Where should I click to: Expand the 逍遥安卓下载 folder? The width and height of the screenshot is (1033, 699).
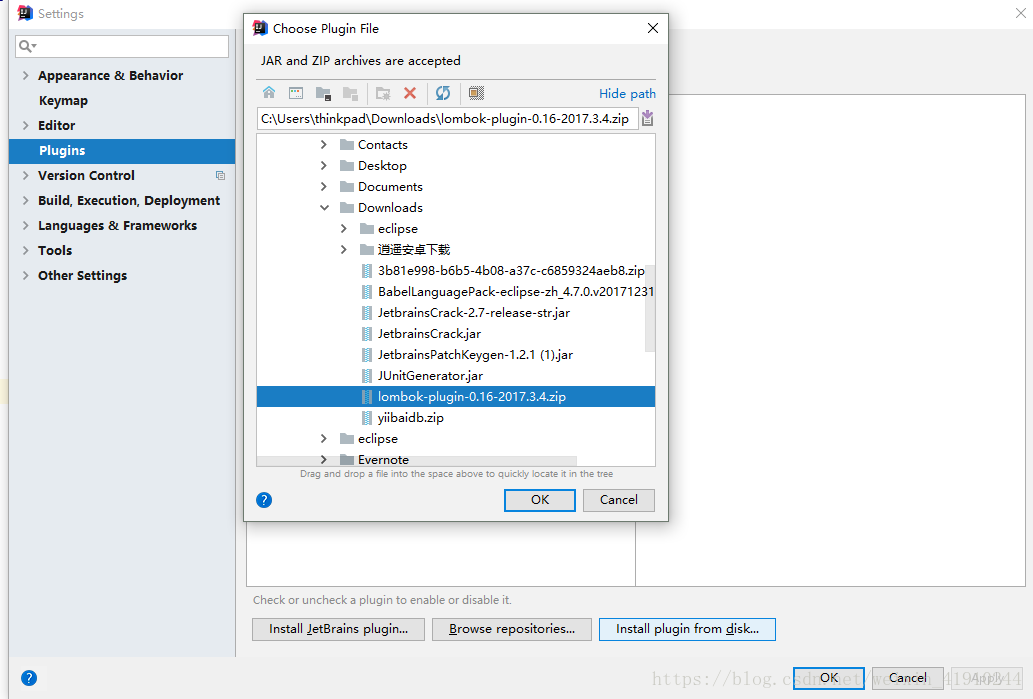(x=343, y=250)
